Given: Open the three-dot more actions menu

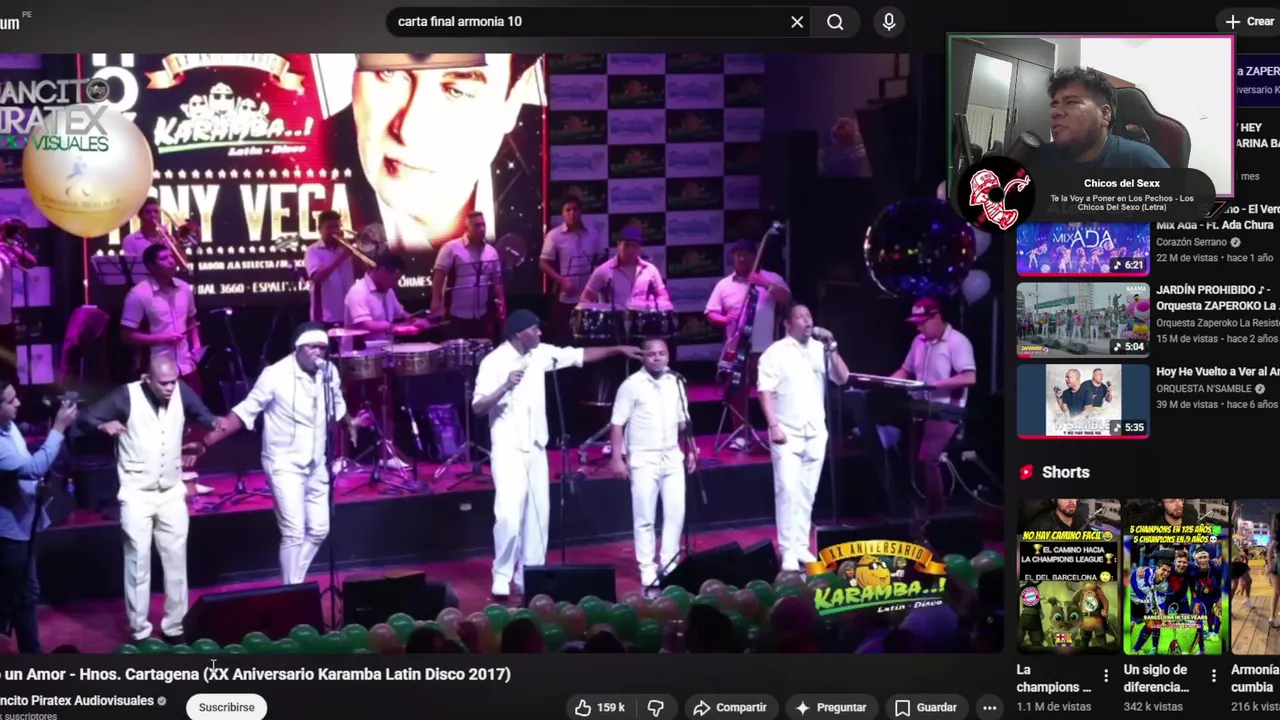Looking at the screenshot, I should (x=989, y=707).
